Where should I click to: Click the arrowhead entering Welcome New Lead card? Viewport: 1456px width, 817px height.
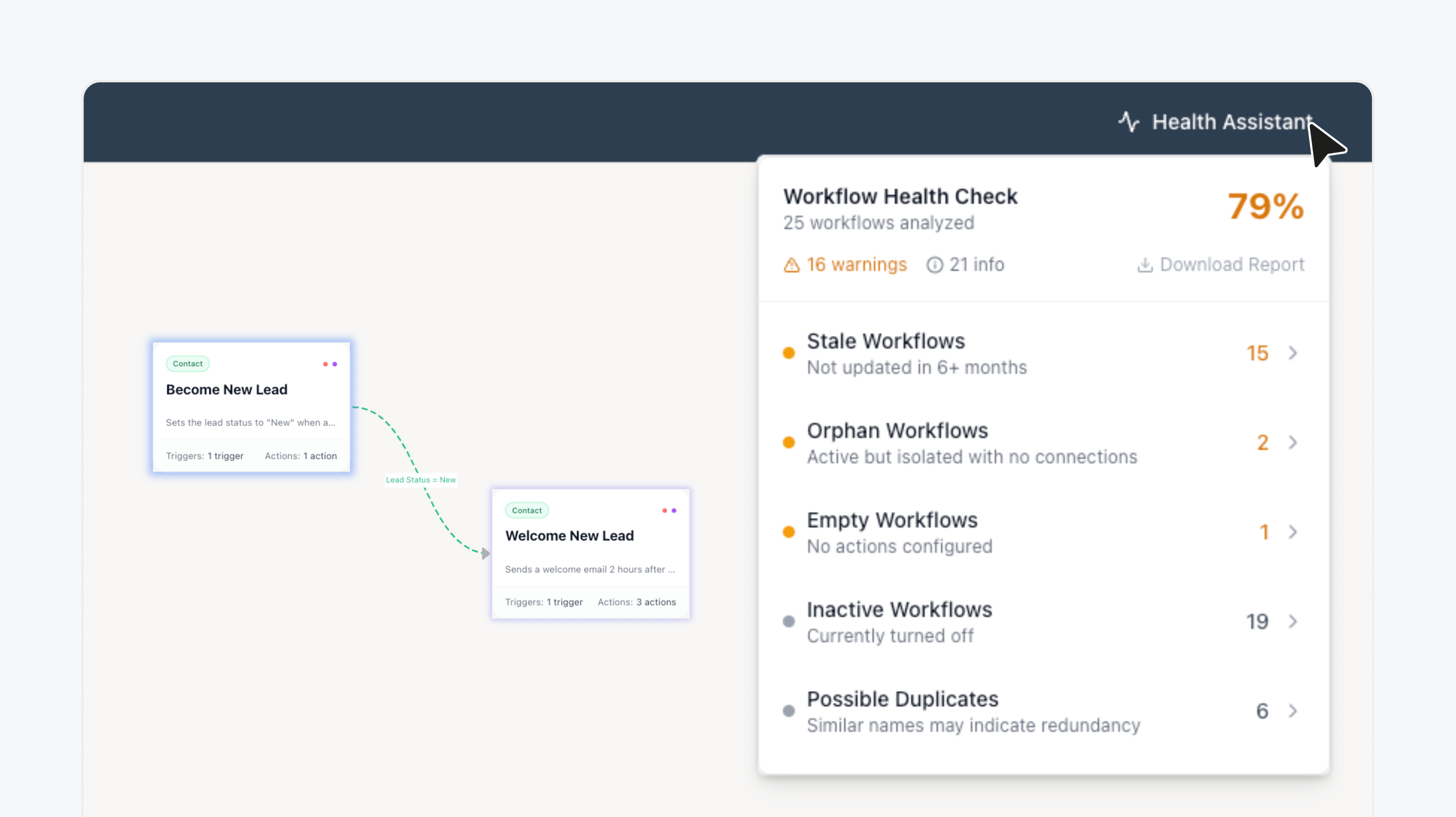(485, 554)
